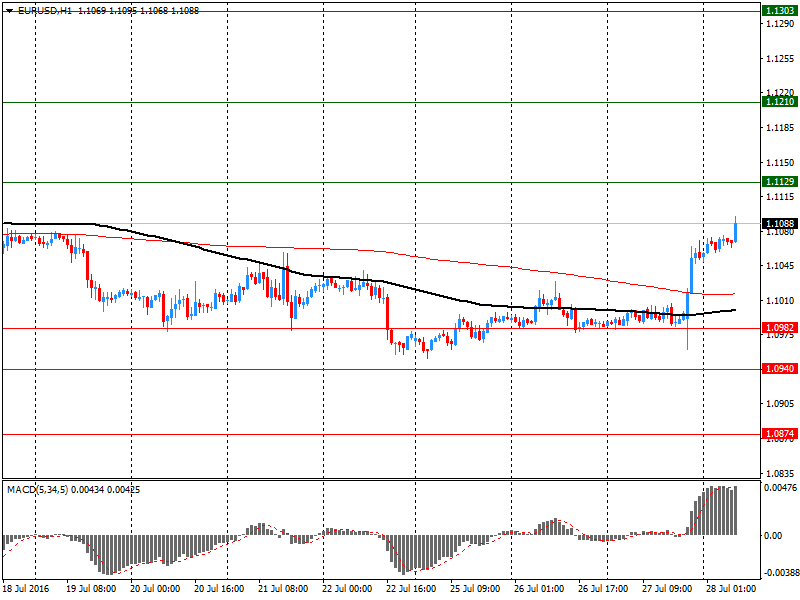The image size is (800, 600).
Task: Select the 1.1129 resistance level label
Action: 780,182
